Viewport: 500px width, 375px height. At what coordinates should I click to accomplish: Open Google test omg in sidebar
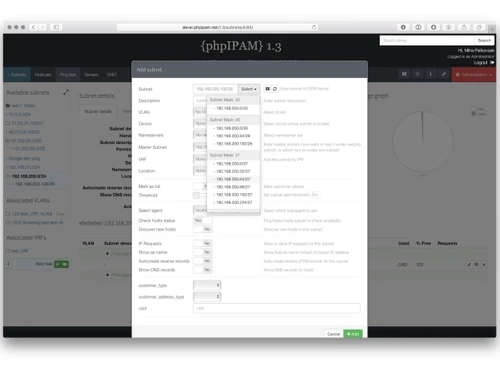[24, 158]
